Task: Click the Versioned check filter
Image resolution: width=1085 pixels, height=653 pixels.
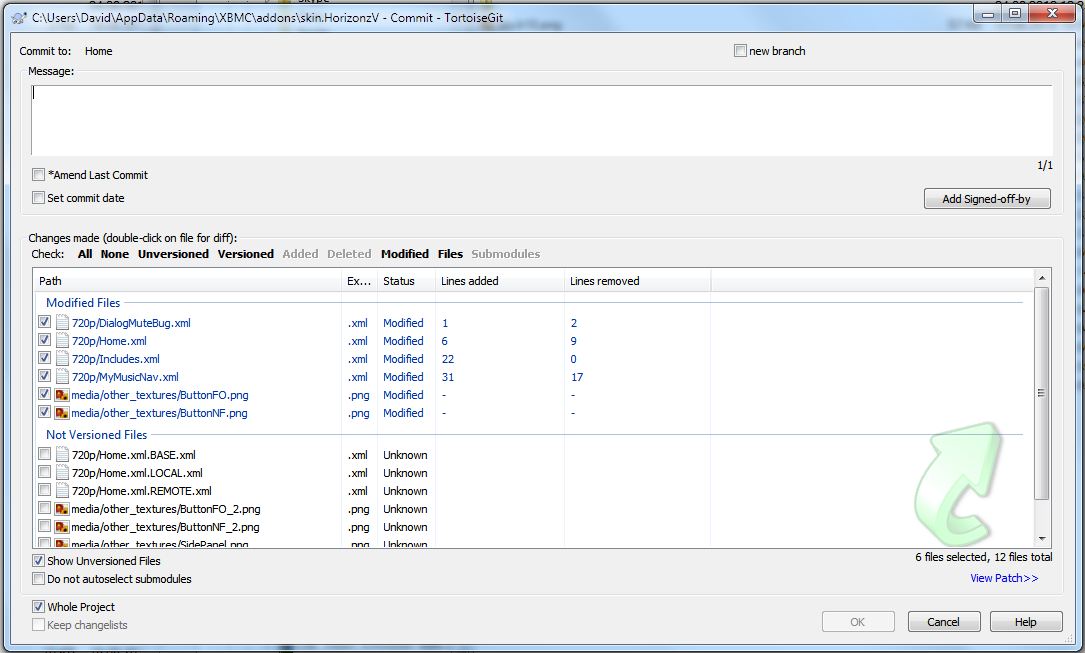Action: point(246,254)
